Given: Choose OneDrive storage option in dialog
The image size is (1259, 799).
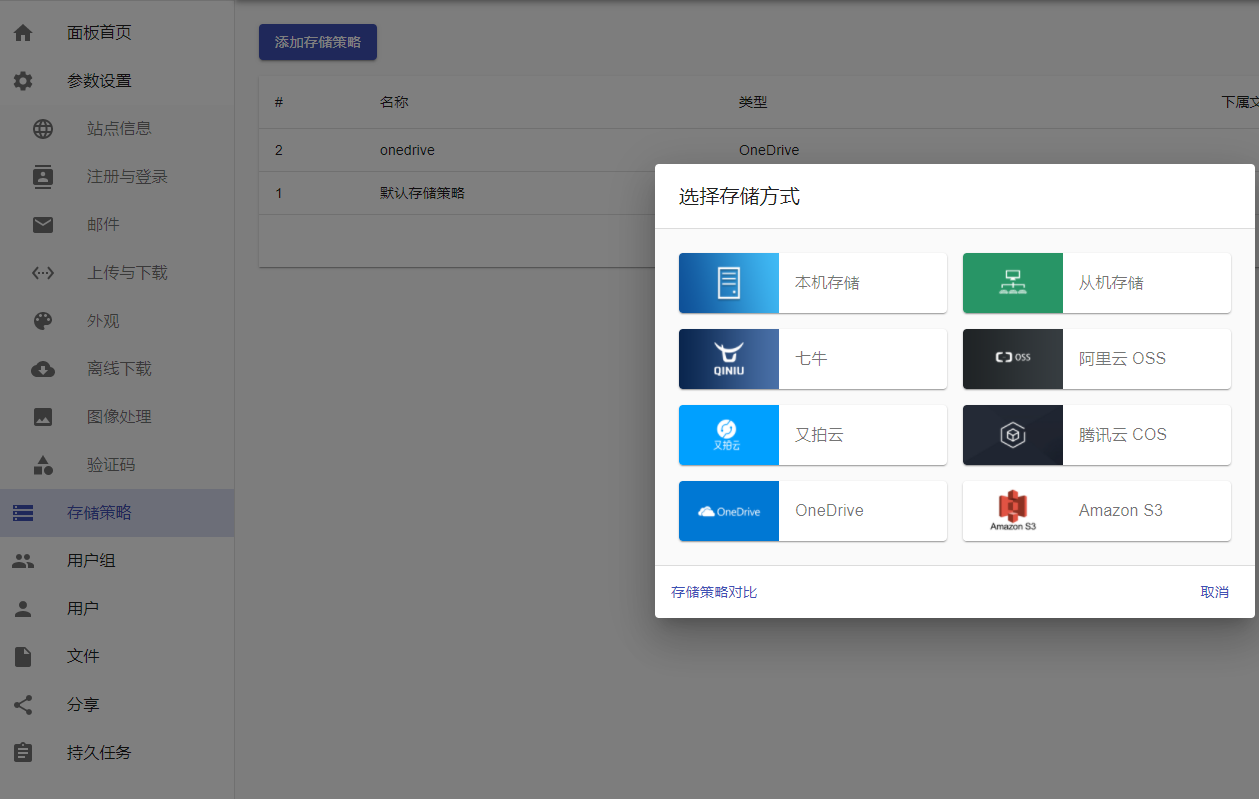Looking at the screenshot, I should pyautogui.click(x=813, y=511).
